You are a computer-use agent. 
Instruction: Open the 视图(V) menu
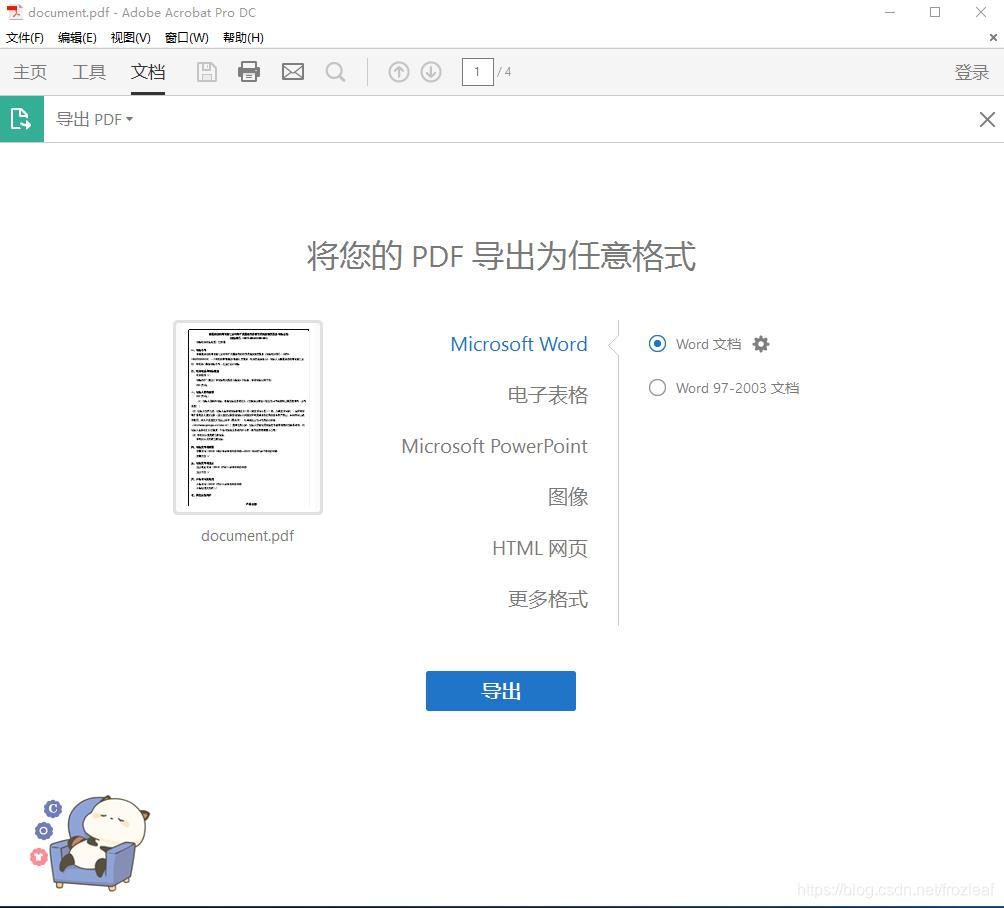(131, 38)
